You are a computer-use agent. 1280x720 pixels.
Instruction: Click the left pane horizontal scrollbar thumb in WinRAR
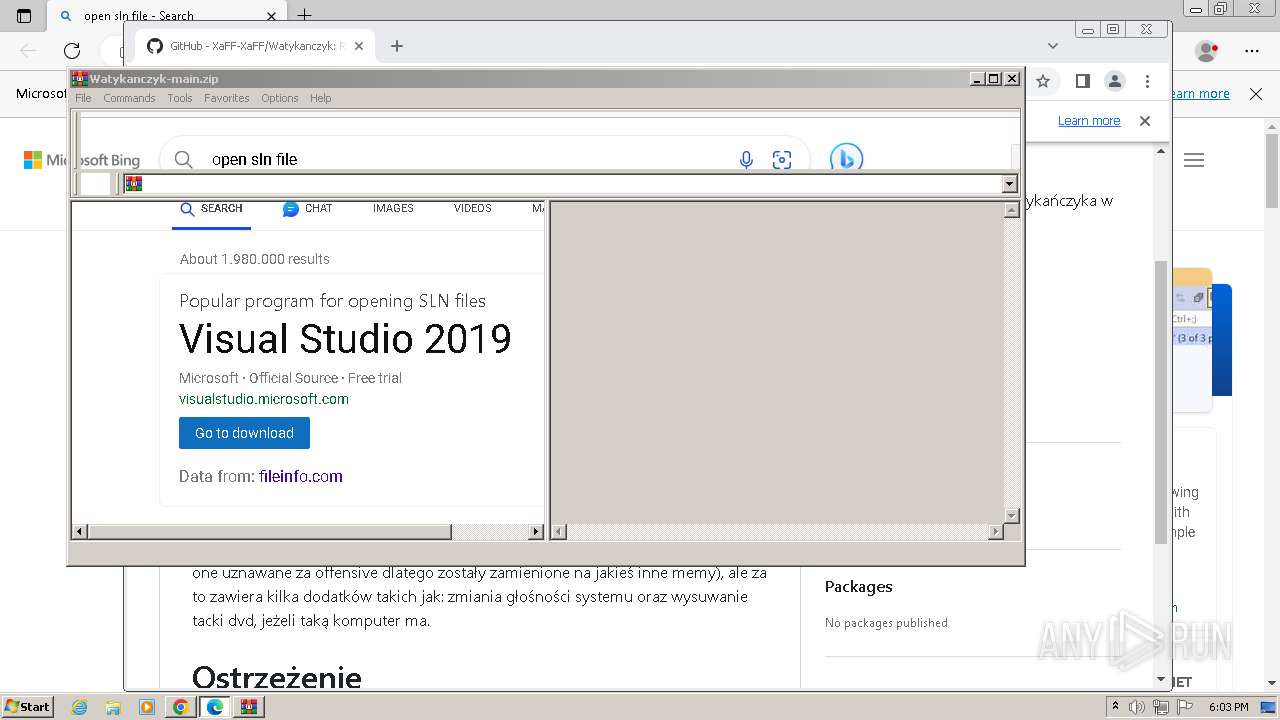tap(270, 532)
